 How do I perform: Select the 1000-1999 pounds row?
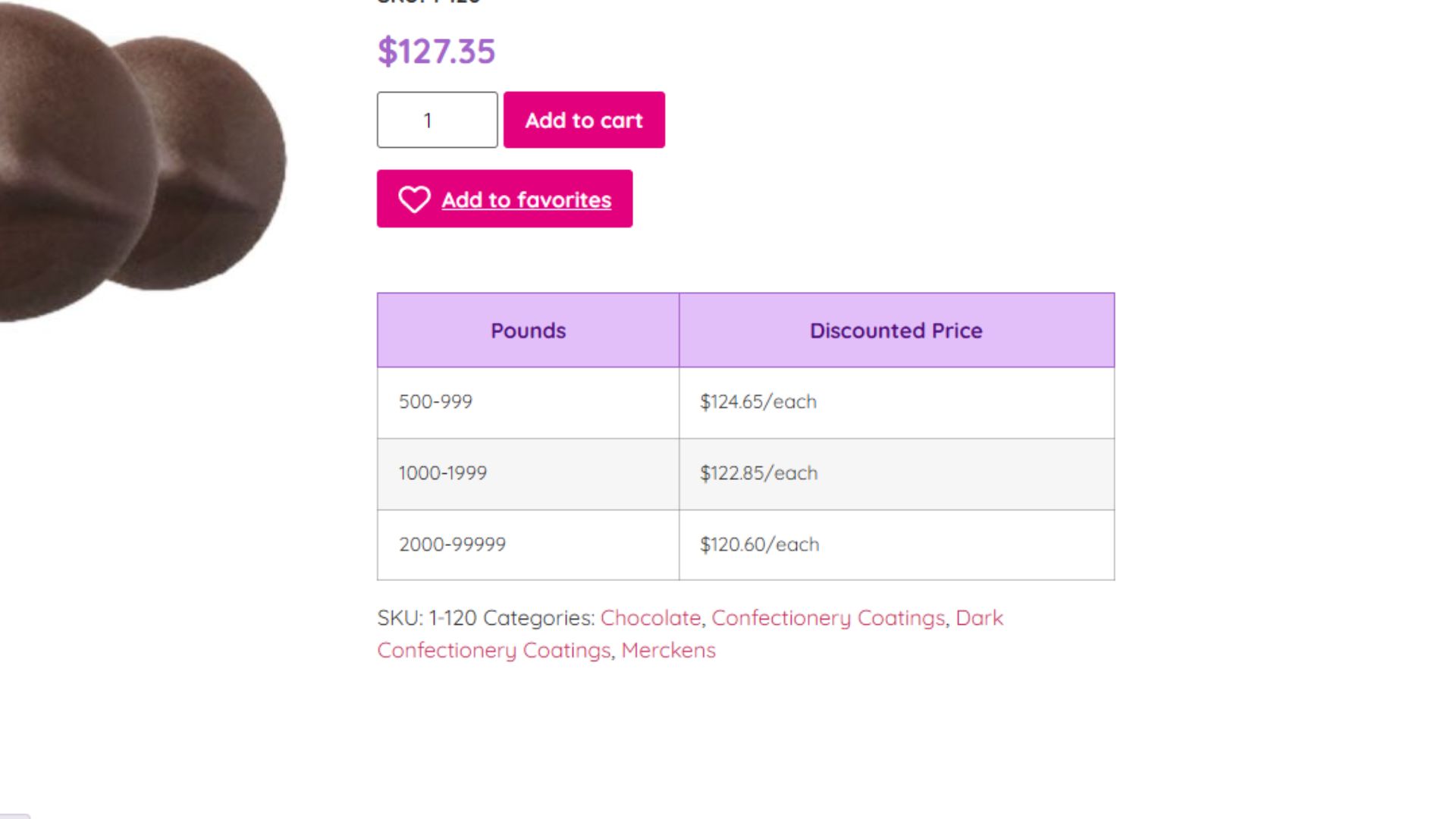pyautogui.click(x=745, y=474)
